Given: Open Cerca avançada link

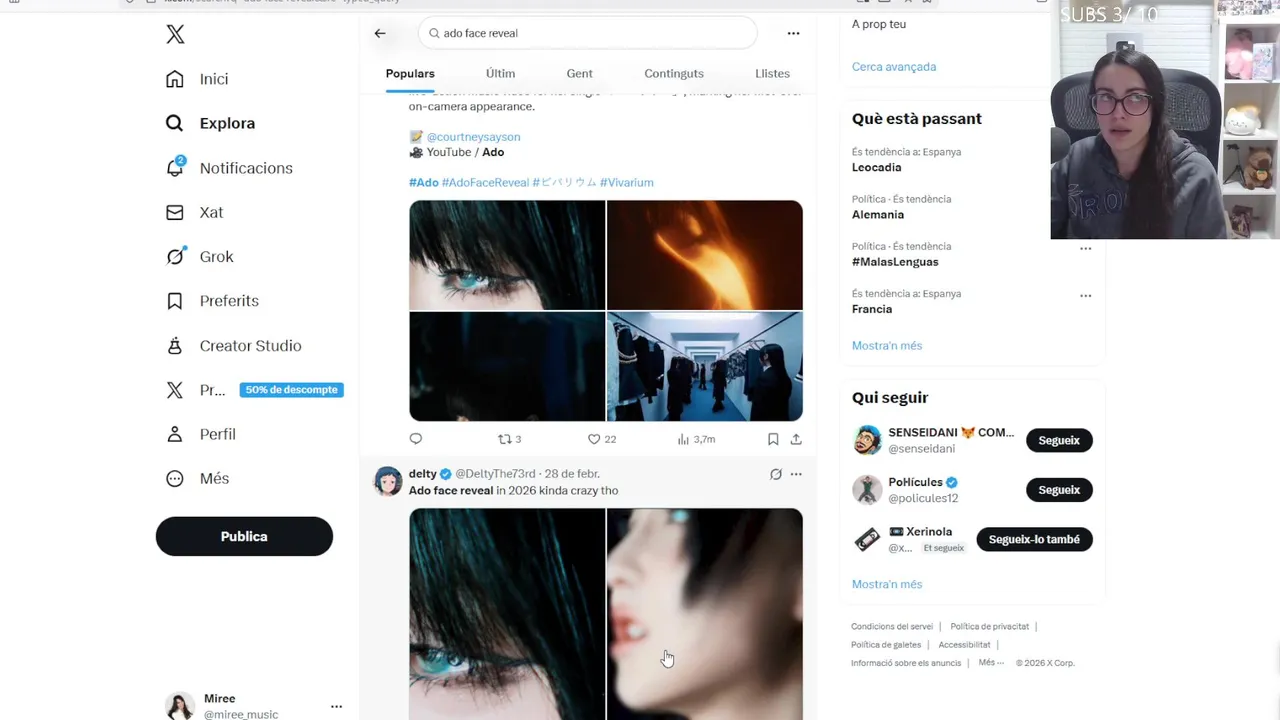Looking at the screenshot, I should [x=894, y=67].
